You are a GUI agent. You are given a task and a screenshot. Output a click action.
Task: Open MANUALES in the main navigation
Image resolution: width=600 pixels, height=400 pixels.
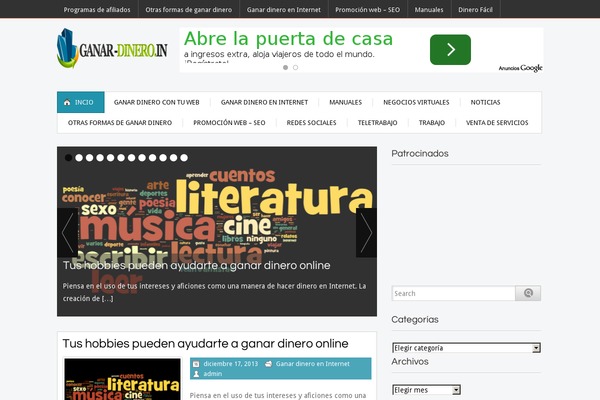346,102
